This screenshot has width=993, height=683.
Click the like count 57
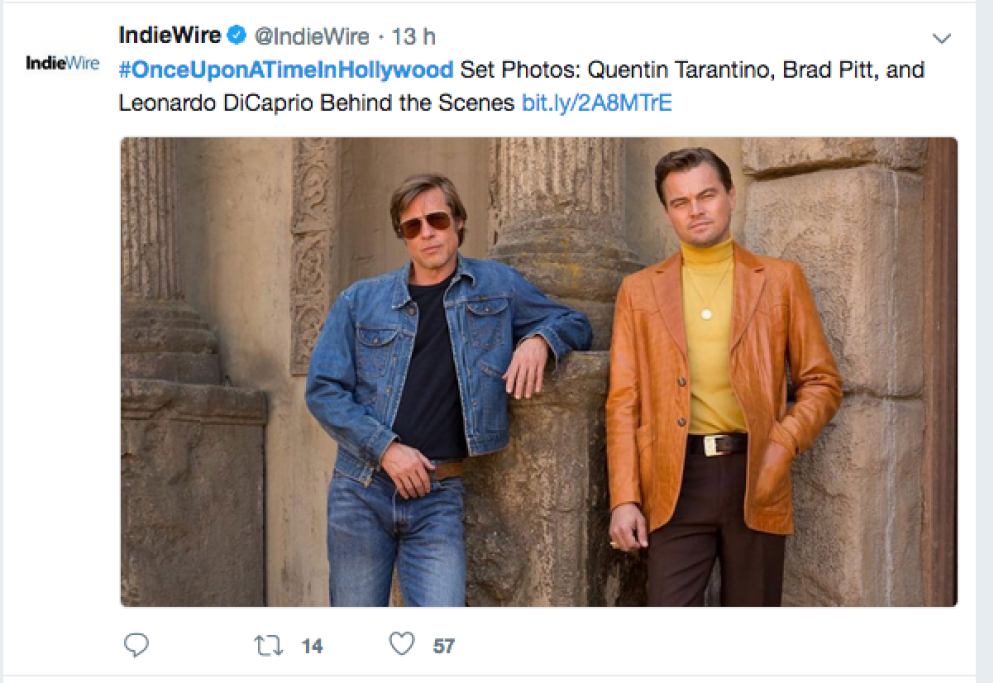click(444, 646)
